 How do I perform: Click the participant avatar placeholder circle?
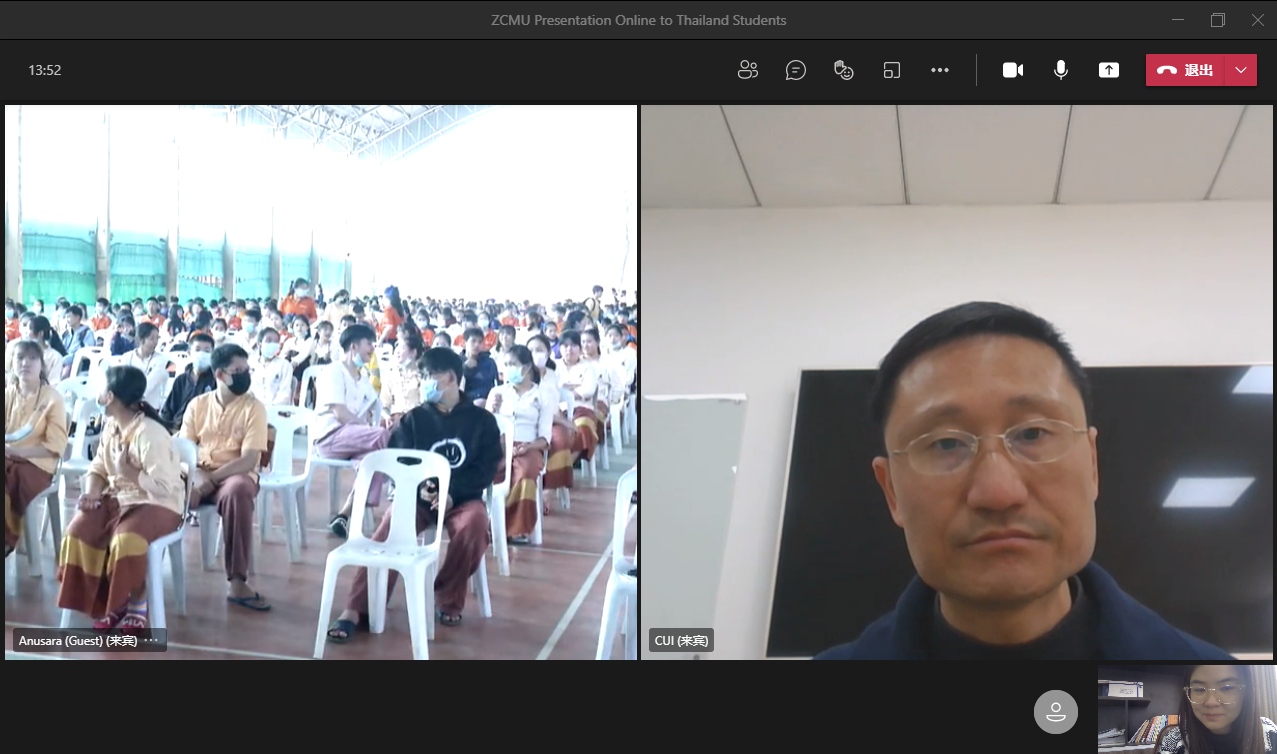pos(1056,712)
